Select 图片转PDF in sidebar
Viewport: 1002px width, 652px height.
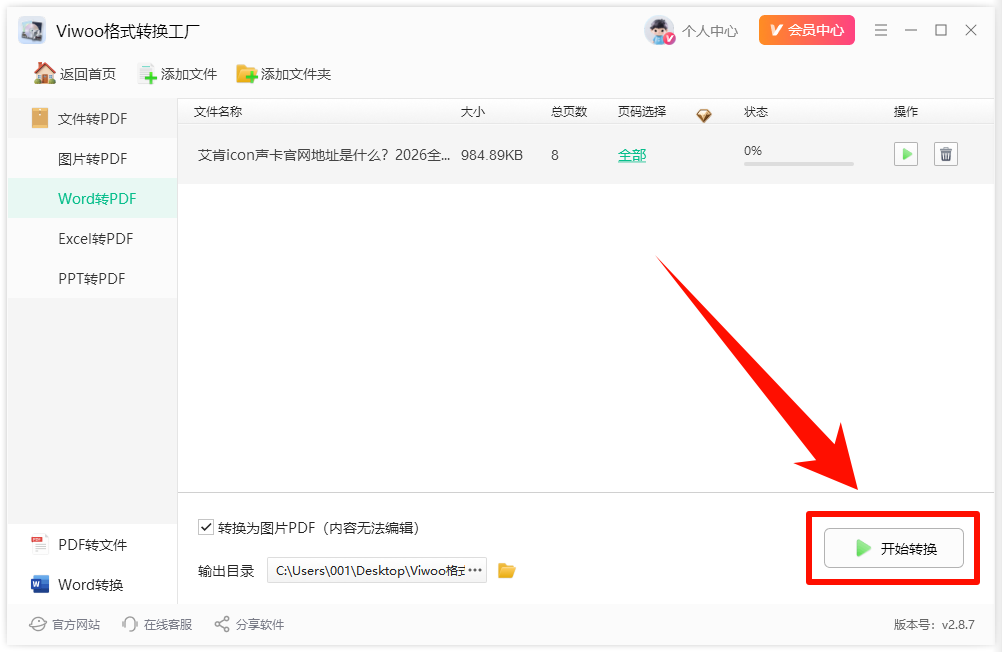tap(92, 159)
